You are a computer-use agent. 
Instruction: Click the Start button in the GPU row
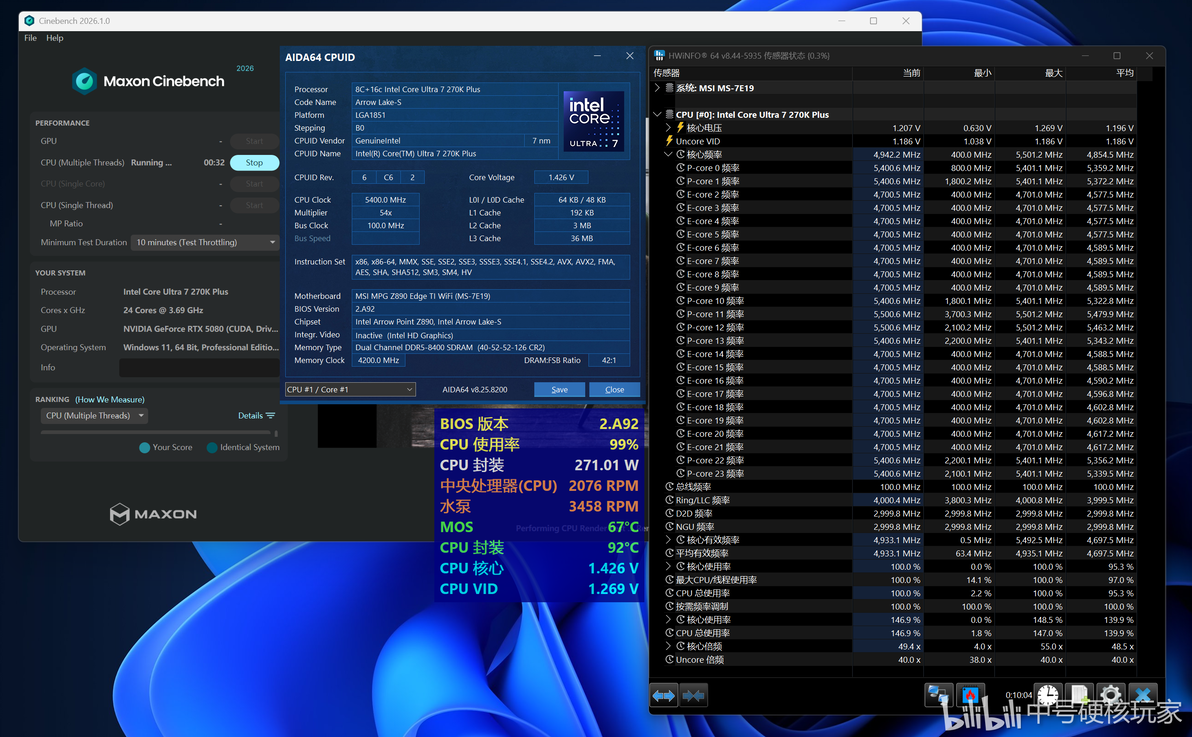255,141
